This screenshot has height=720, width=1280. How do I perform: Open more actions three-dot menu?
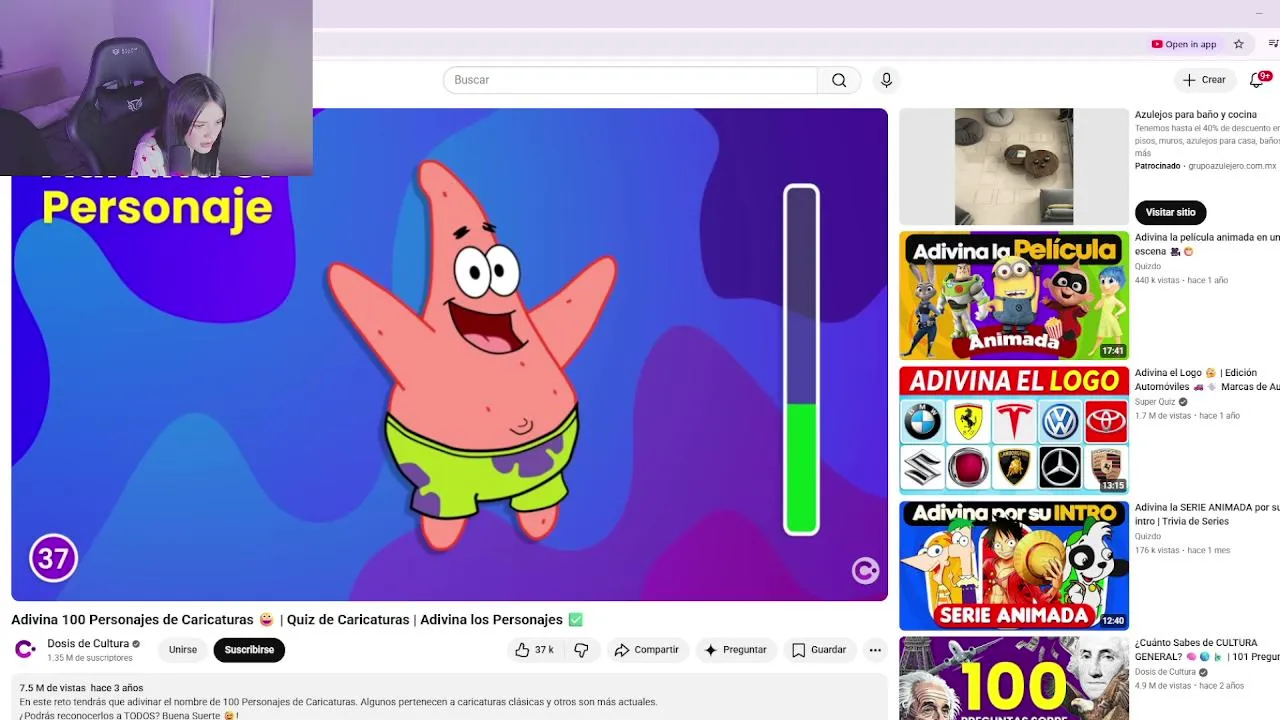tap(875, 650)
